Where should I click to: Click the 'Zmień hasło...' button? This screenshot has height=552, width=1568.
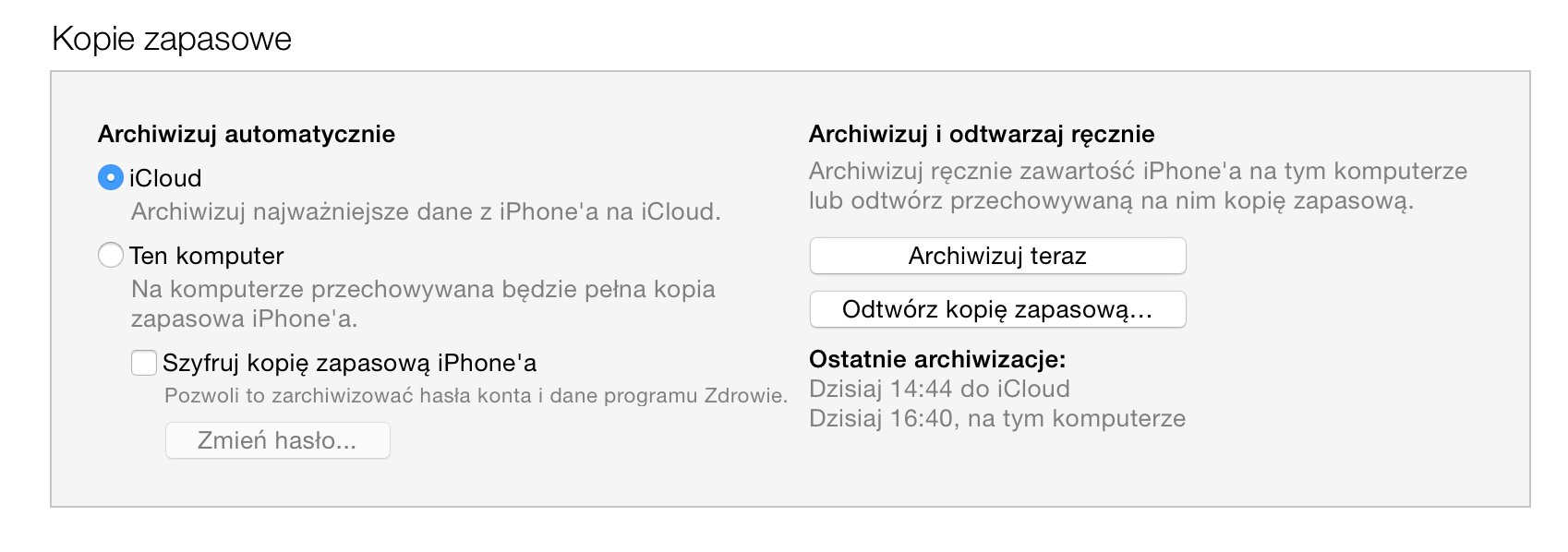pos(277,440)
